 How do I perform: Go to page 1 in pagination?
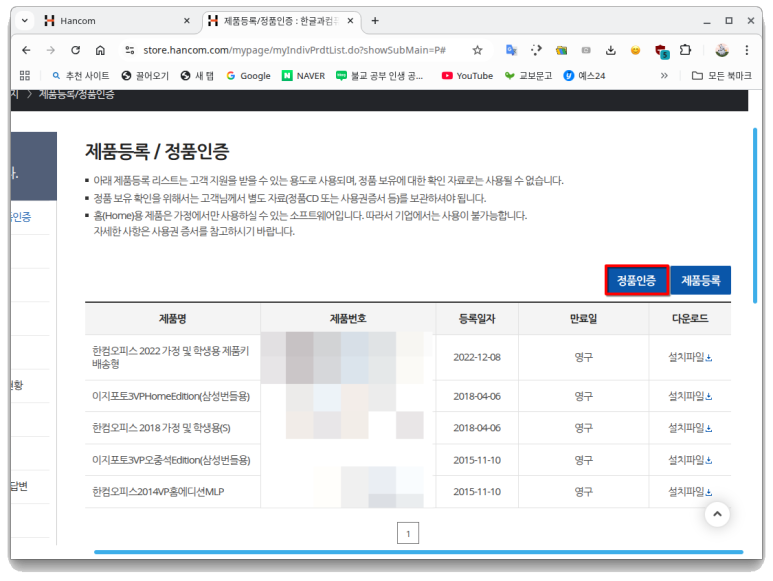[x=408, y=533]
